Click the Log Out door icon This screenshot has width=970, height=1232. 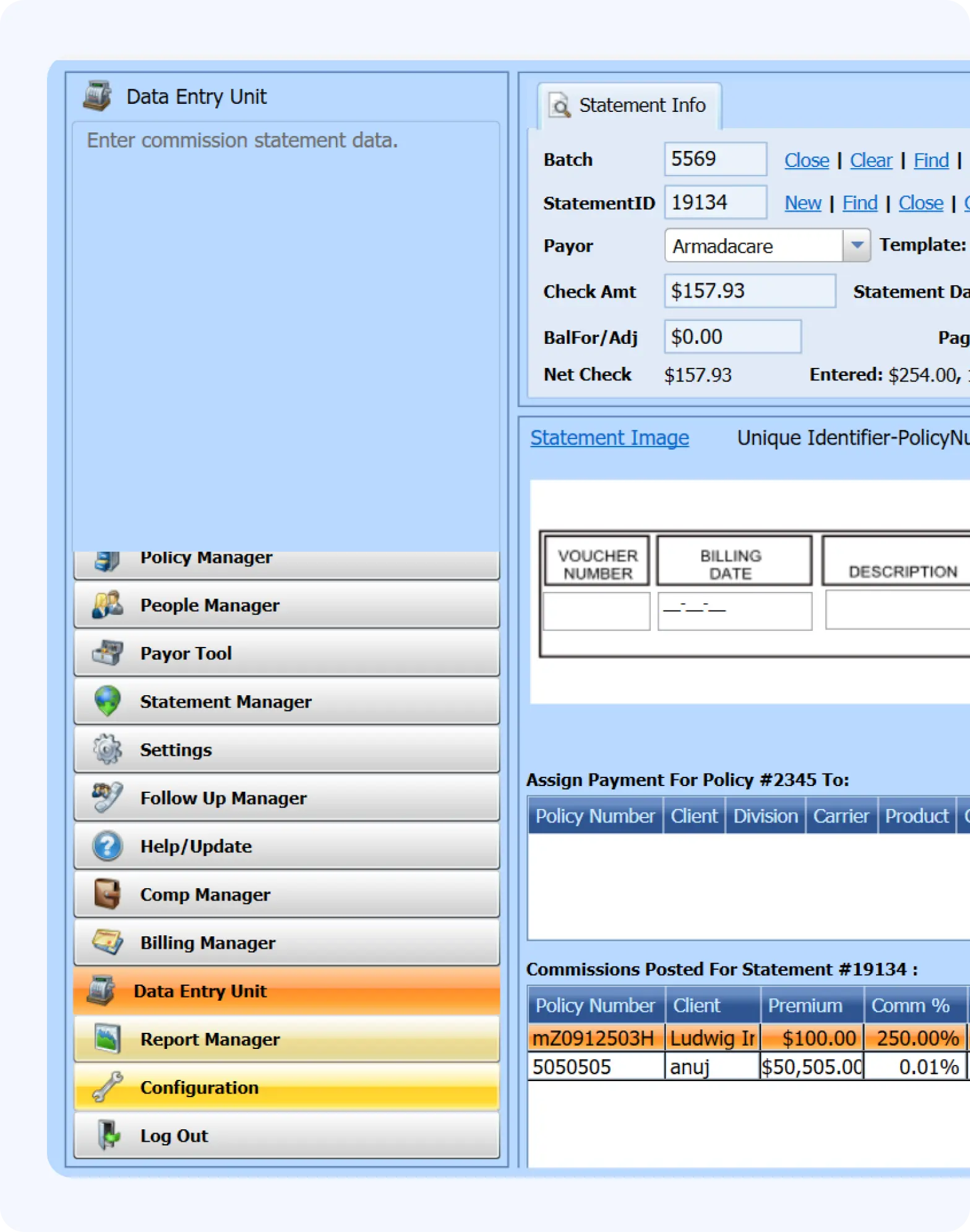[107, 1136]
